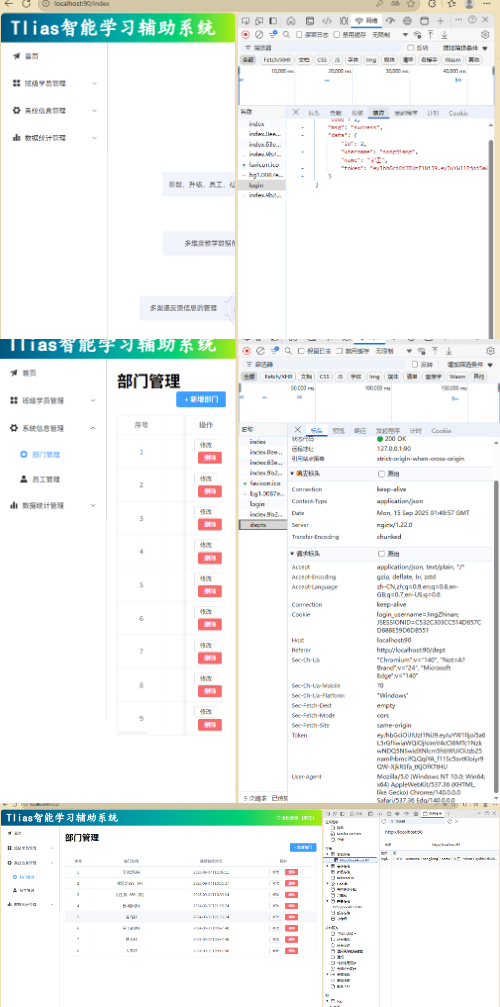This screenshot has width=500, height=1007.
Task: Collapse the 请求标头 section triangle
Action: click(293, 553)
